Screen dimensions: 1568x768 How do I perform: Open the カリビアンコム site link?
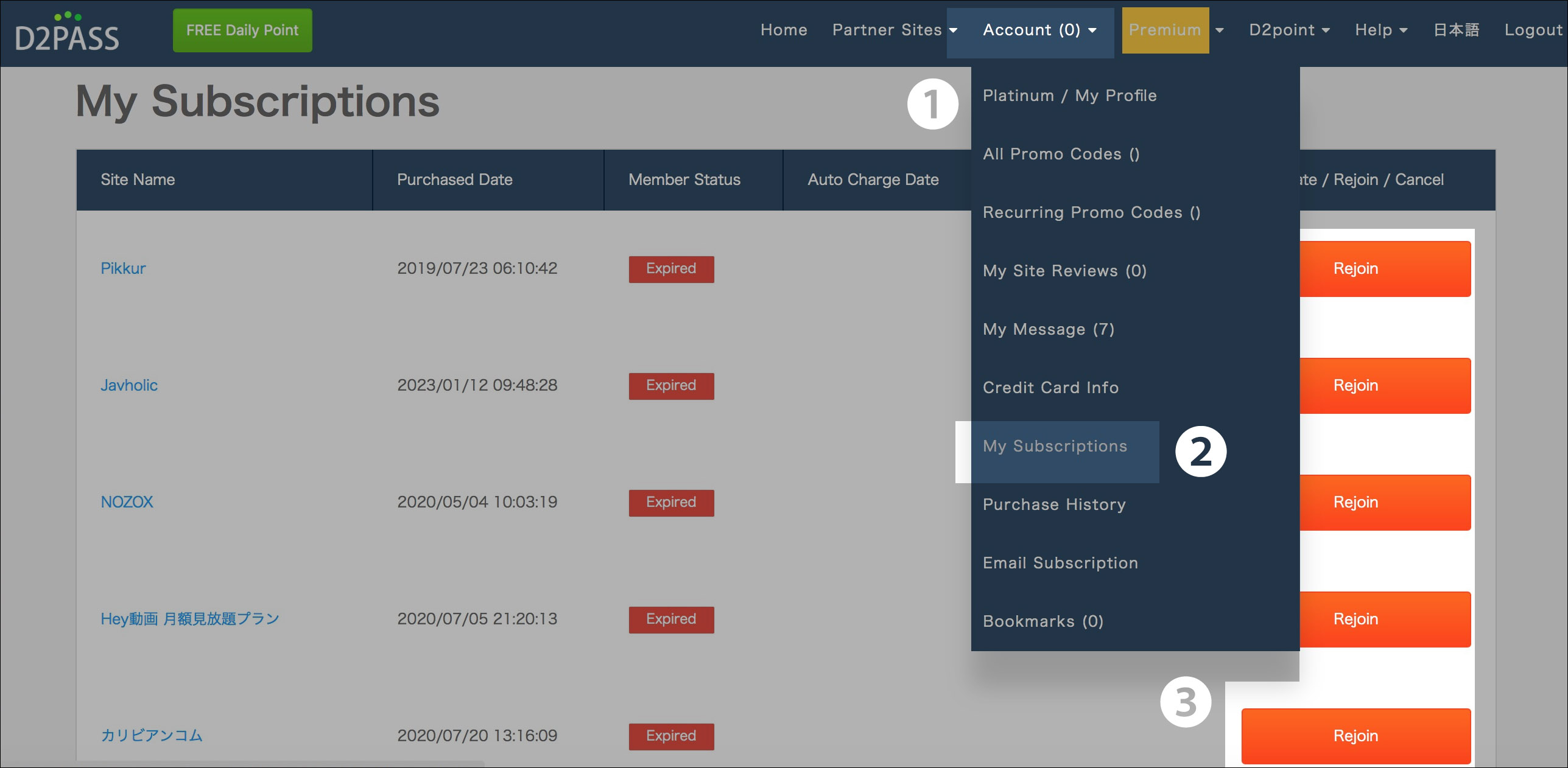[x=152, y=736]
